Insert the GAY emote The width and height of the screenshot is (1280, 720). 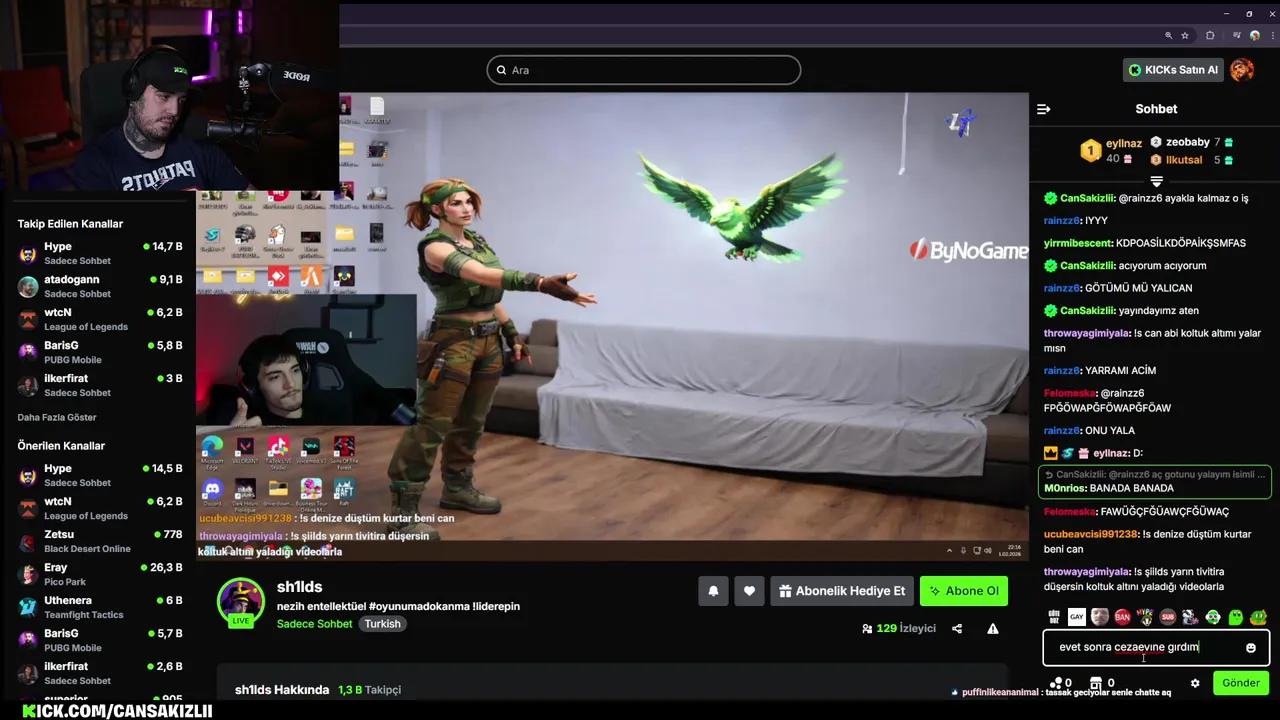[1077, 617]
